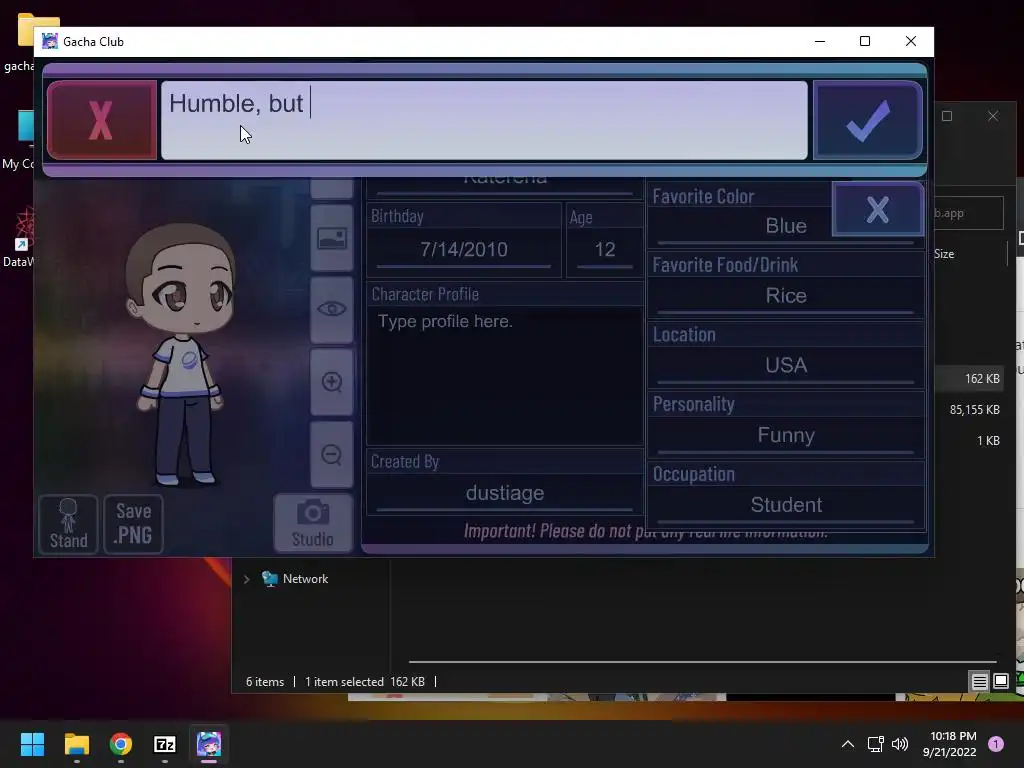Image resolution: width=1024 pixels, height=768 pixels.
Task: Confirm text entry with blue checkmark button
Action: (x=867, y=120)
